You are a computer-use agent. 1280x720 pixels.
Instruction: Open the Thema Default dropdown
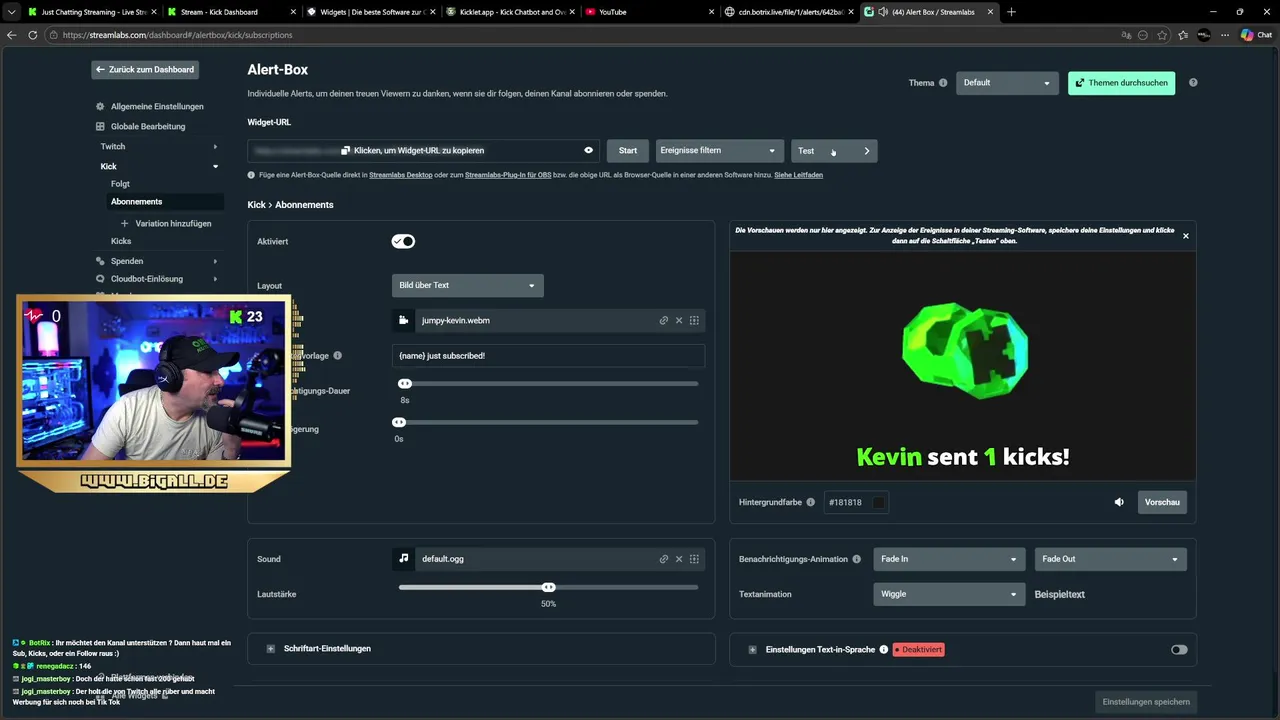pyautogui.click(x=1007, y=83)
